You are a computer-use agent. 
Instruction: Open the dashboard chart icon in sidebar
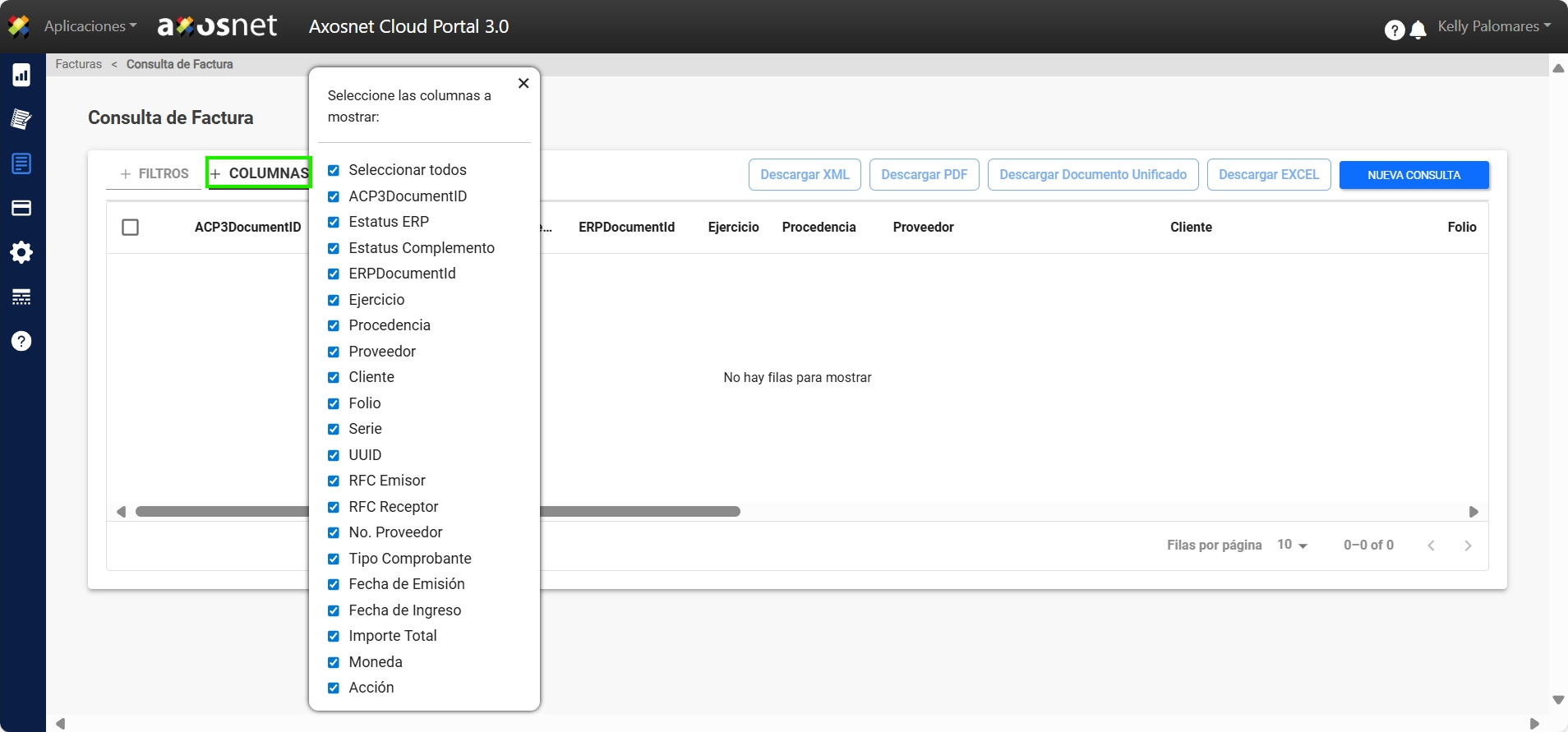(21, 76)
